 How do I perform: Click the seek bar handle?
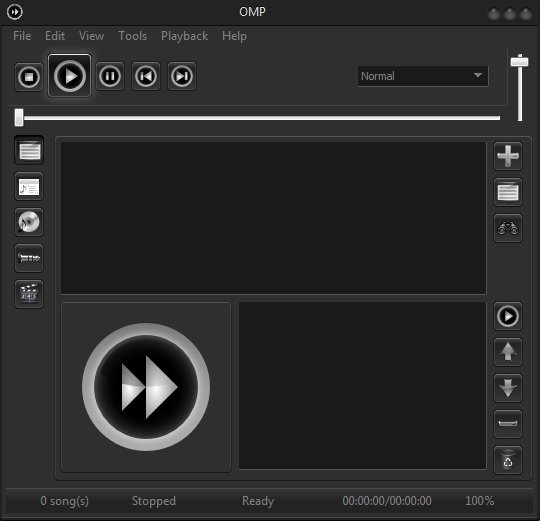click(x=19, y=117)
